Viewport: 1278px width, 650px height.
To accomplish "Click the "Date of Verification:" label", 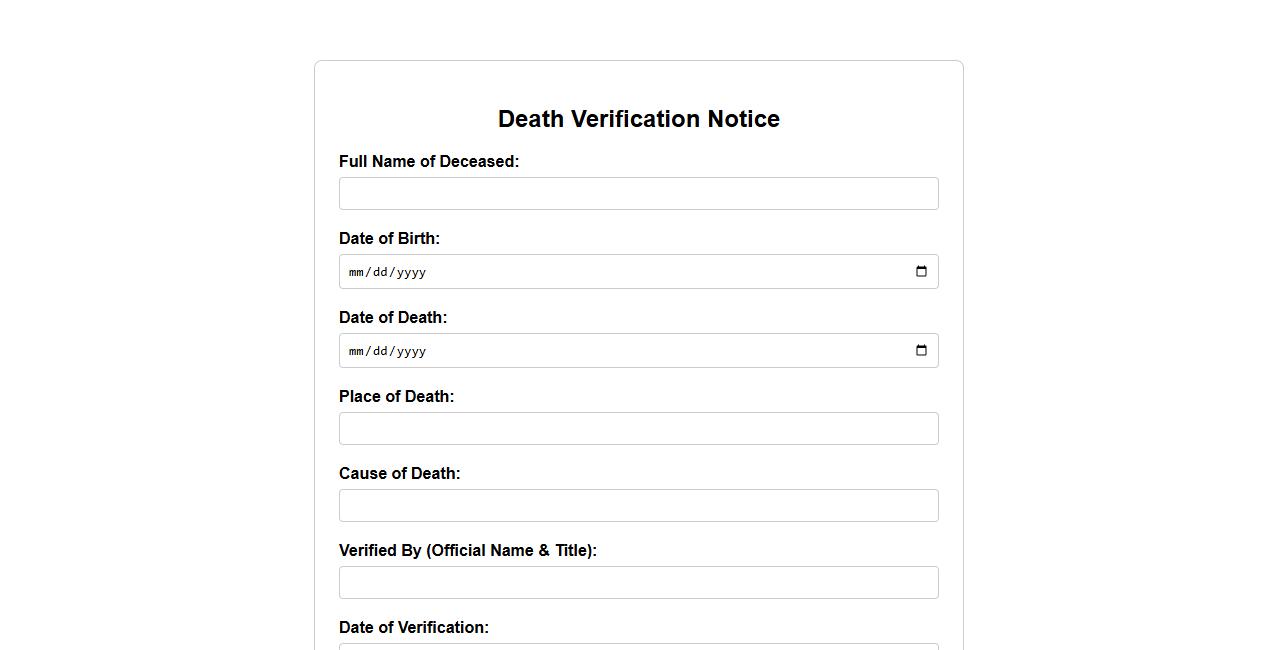I will coord(413,628).
